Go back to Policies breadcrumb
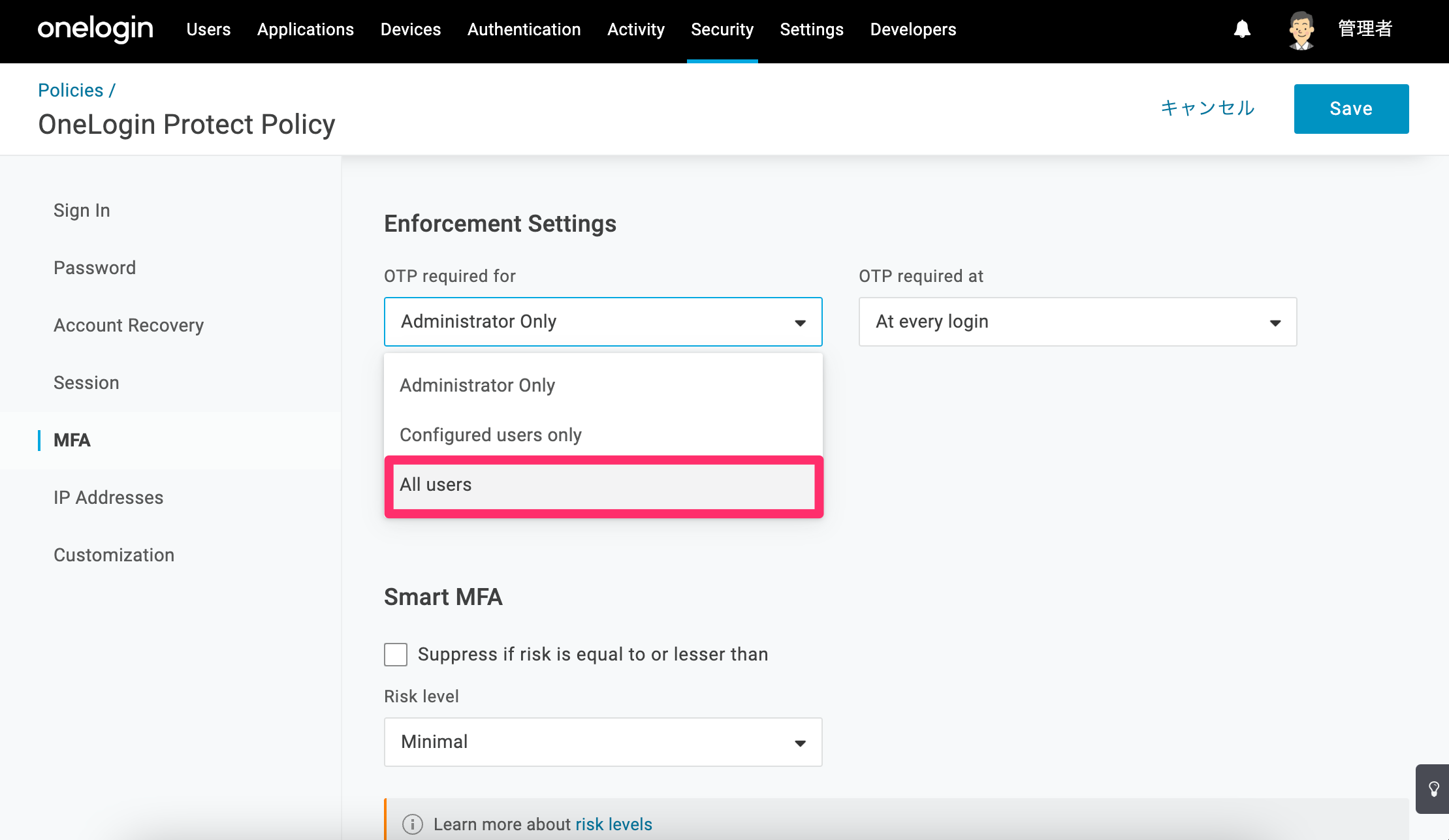Viewport: 1449px width, 840px height. [71, 90]
